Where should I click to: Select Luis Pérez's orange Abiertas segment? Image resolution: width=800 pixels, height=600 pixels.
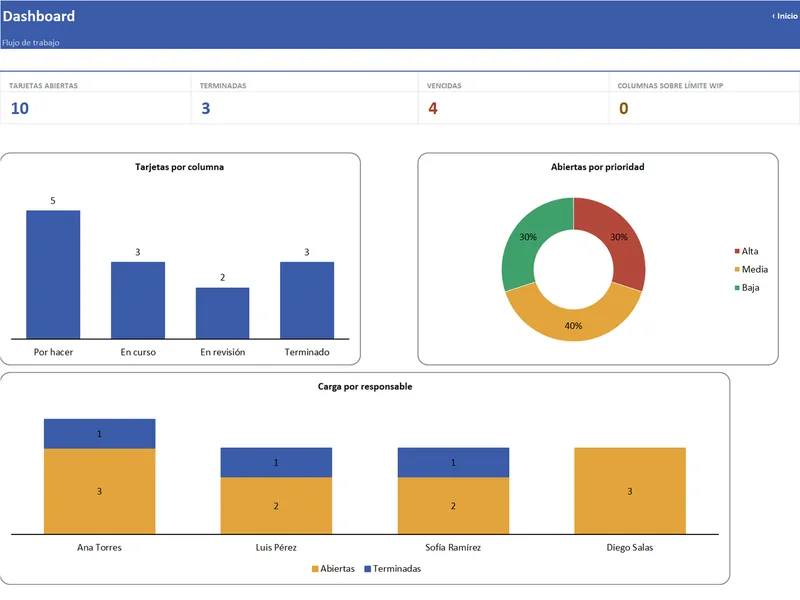276,506
